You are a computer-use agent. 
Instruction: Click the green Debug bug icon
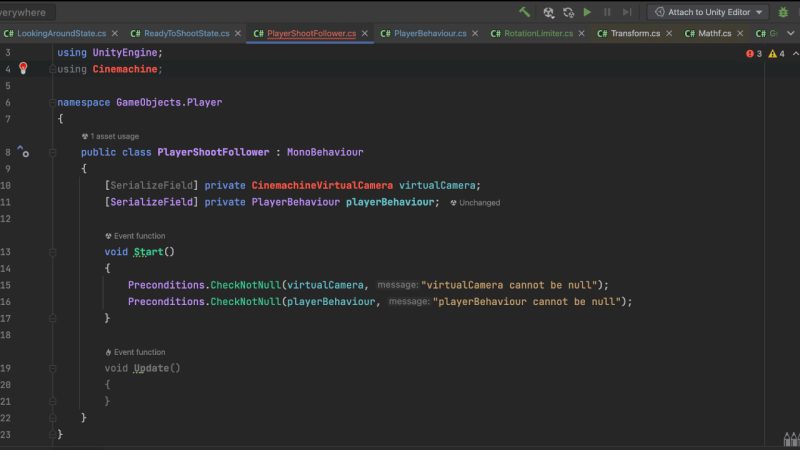tap(783, 12)
